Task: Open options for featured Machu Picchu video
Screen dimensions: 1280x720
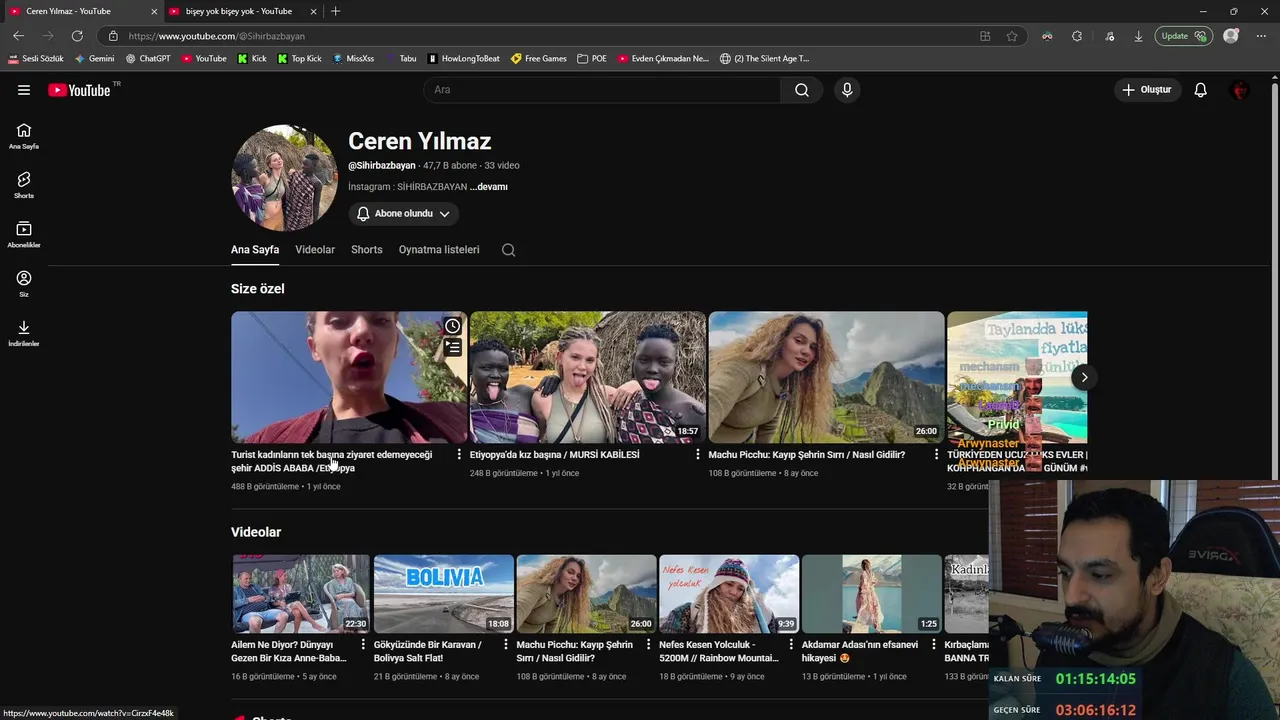Action: pos(937,455)
